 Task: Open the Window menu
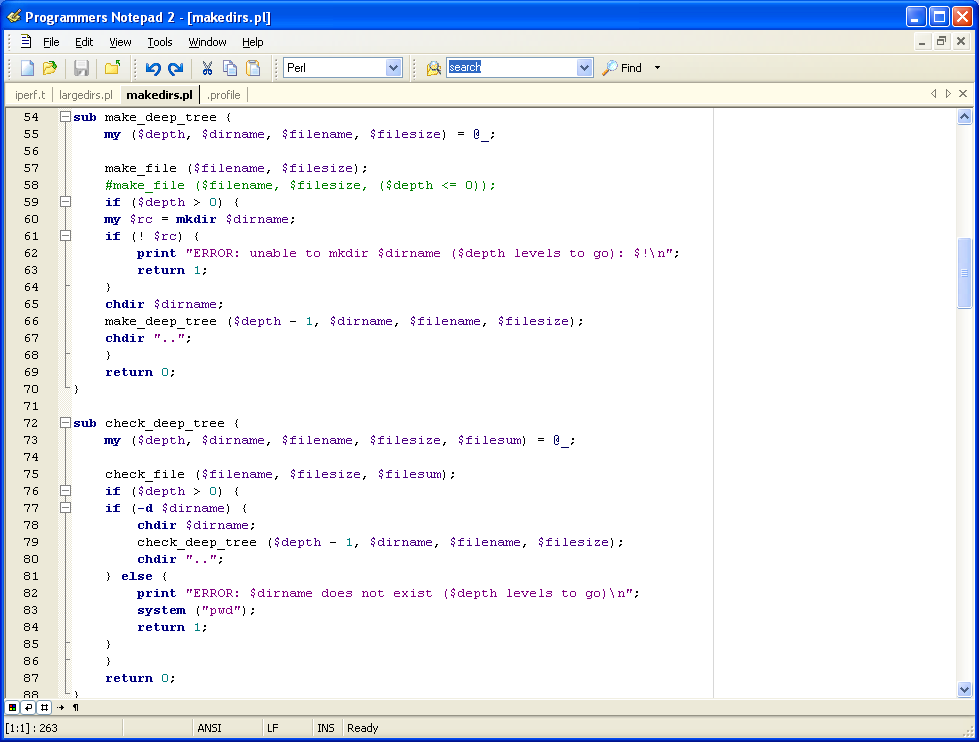pyautogui.click(x=207, y=42)
